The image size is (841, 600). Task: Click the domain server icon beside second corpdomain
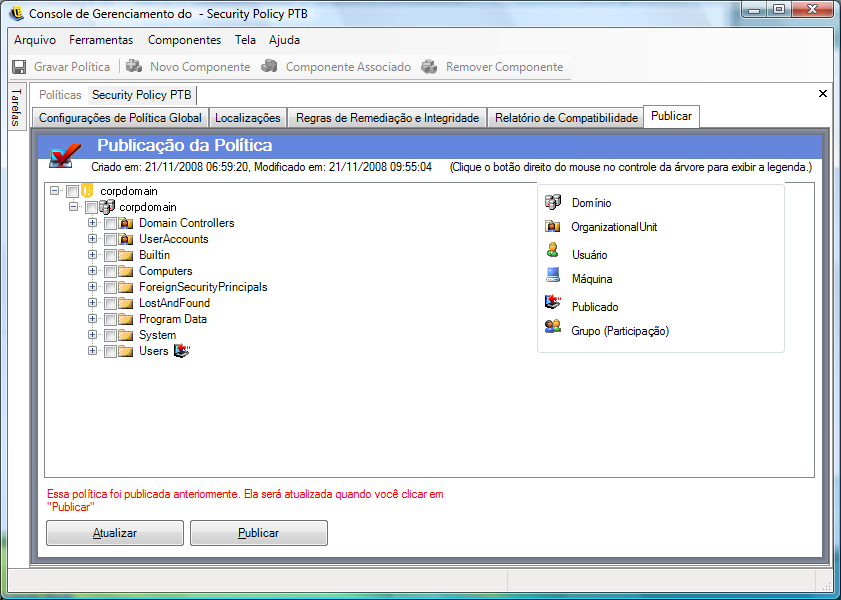click(x=107, y=206)
